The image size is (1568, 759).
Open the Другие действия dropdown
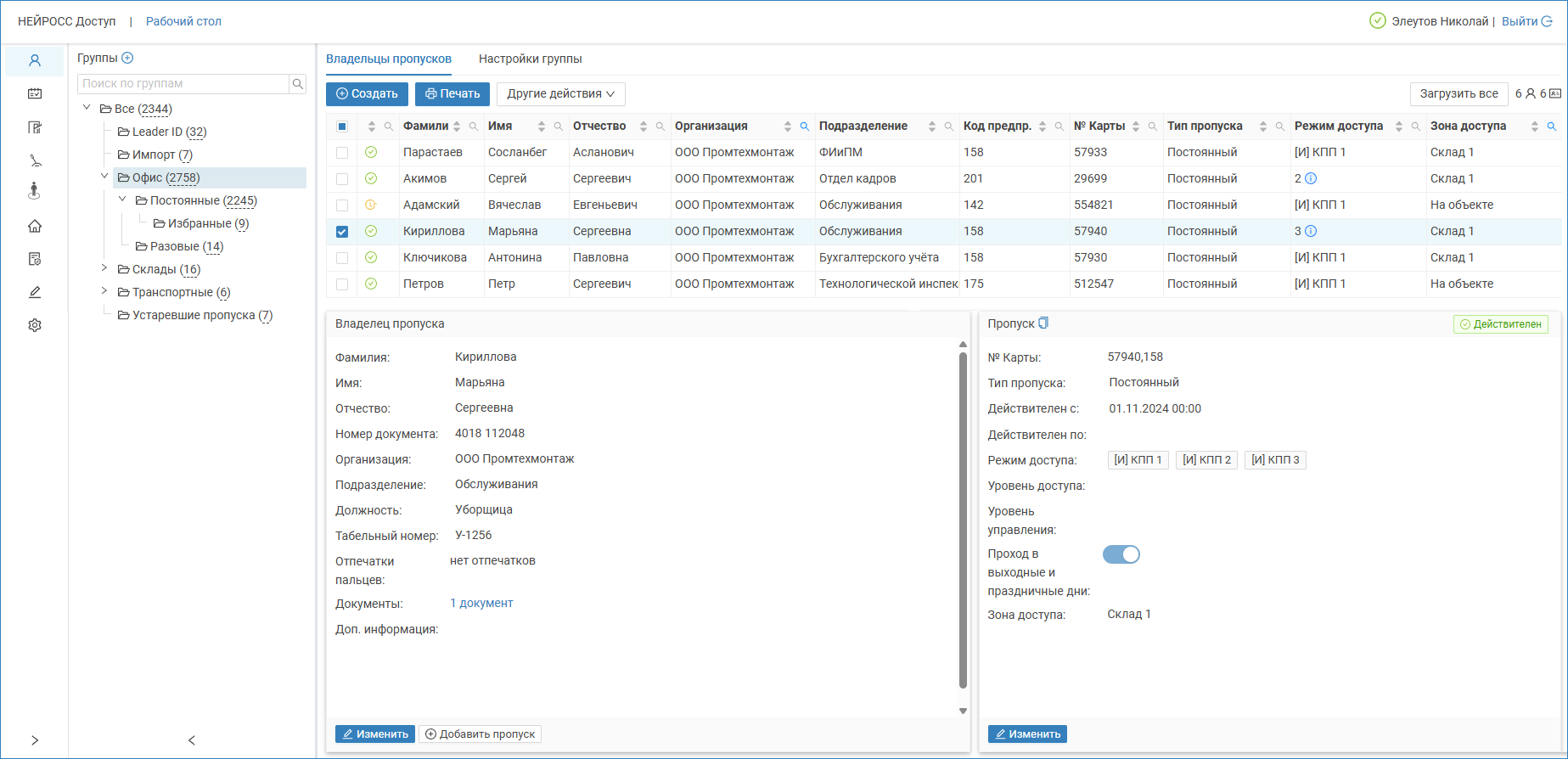click(x=560, y=94)
